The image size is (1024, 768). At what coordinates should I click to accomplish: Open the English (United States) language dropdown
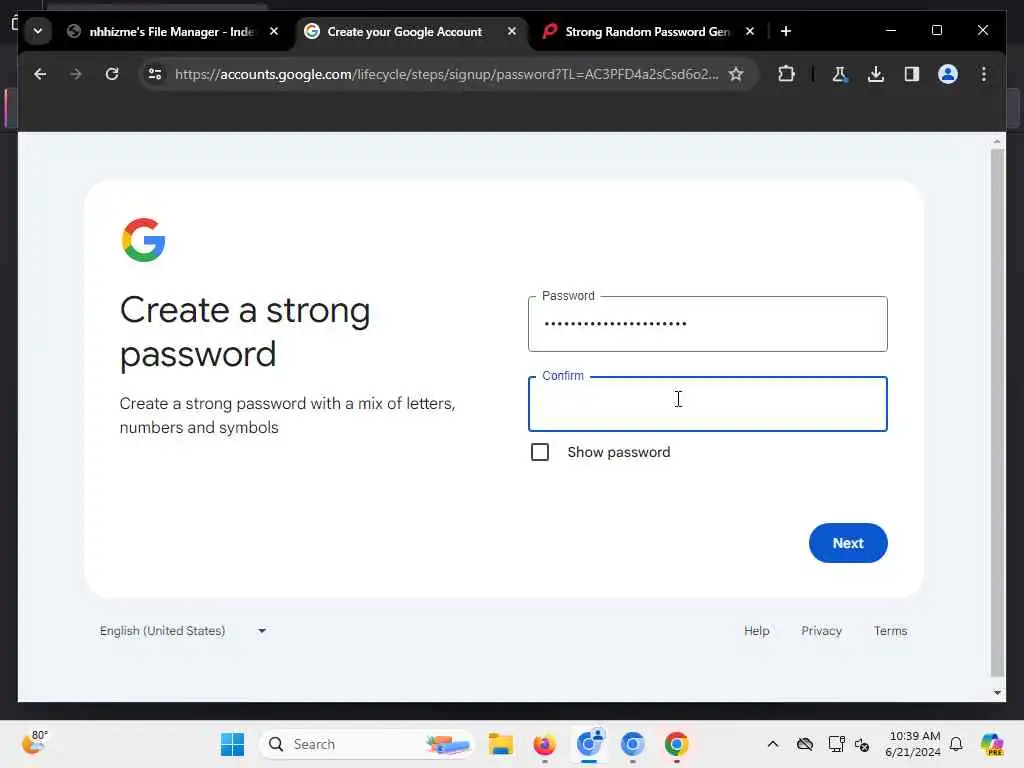(183, 631)
